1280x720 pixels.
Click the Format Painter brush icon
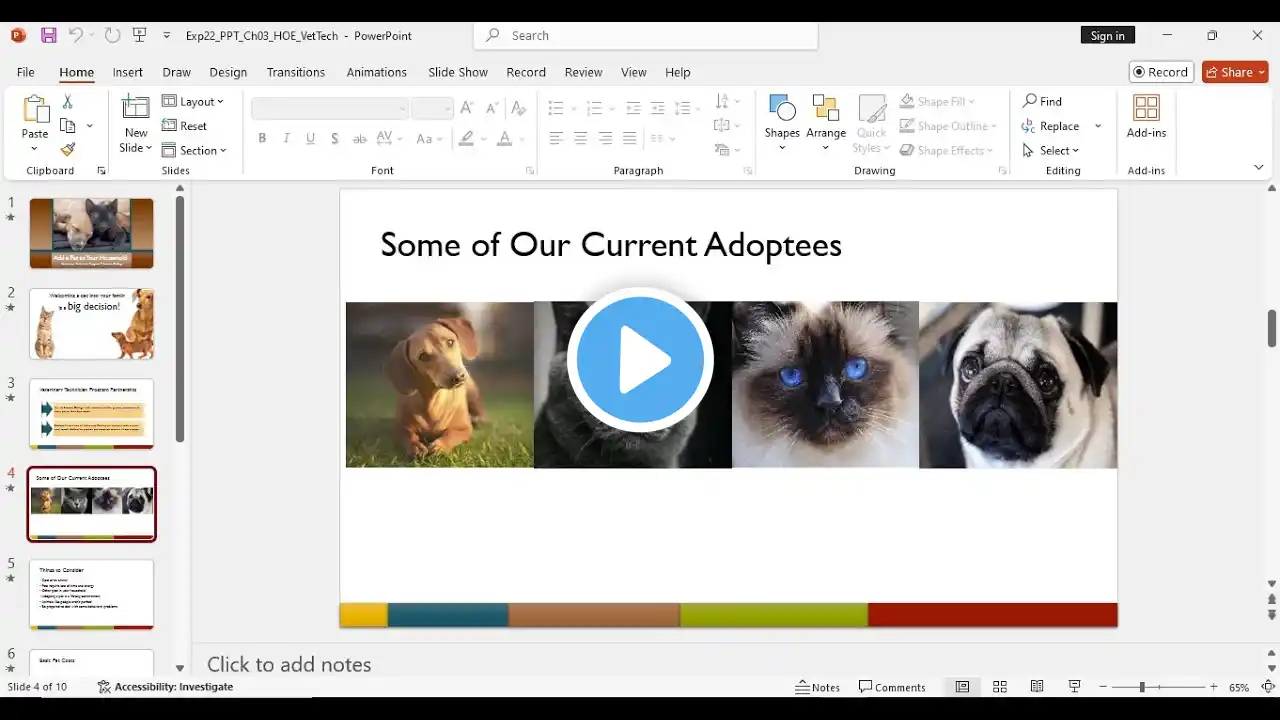coord(68,150)
